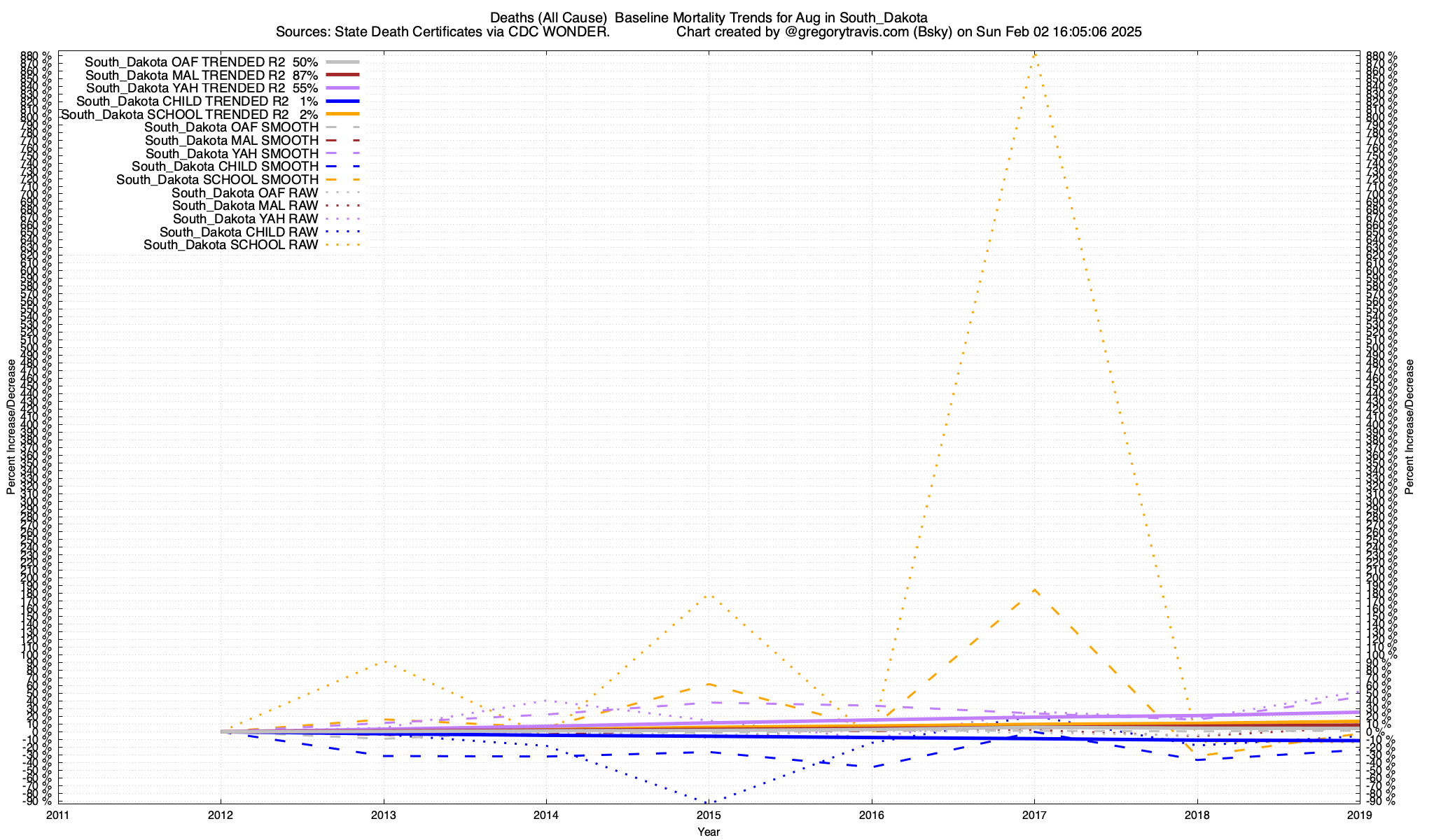Click the Year axis title at bottom
The width and height of the screenshot is (1434, 840).
tap(709, 832)
